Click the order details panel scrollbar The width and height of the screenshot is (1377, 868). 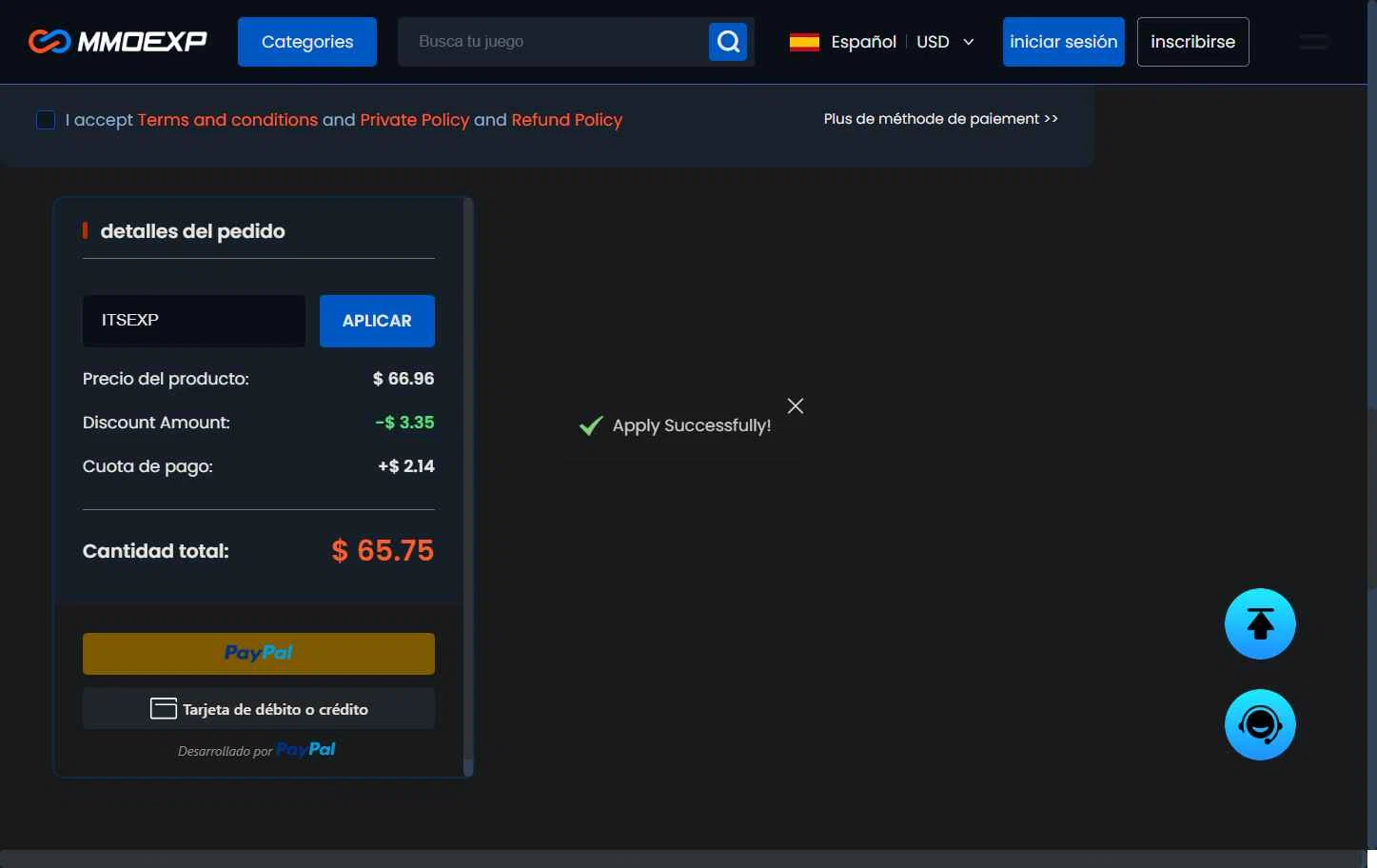click(x=467, y=485)
